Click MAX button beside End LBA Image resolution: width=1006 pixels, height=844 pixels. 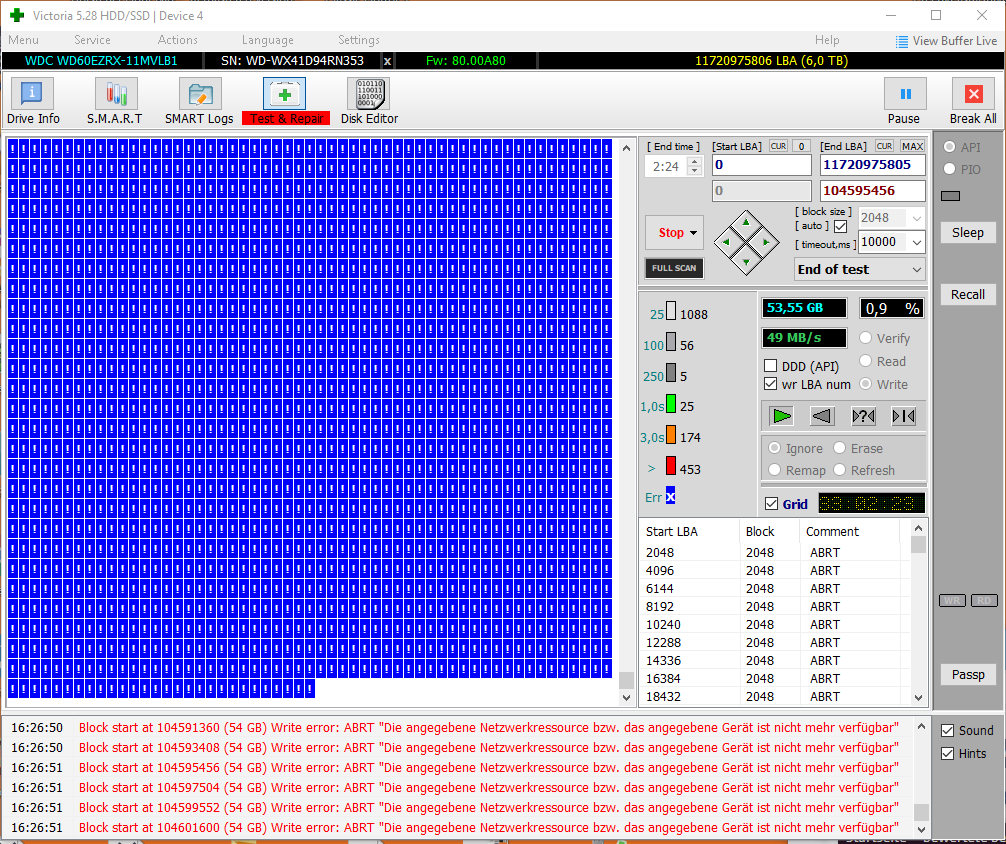tap(912, 146)
